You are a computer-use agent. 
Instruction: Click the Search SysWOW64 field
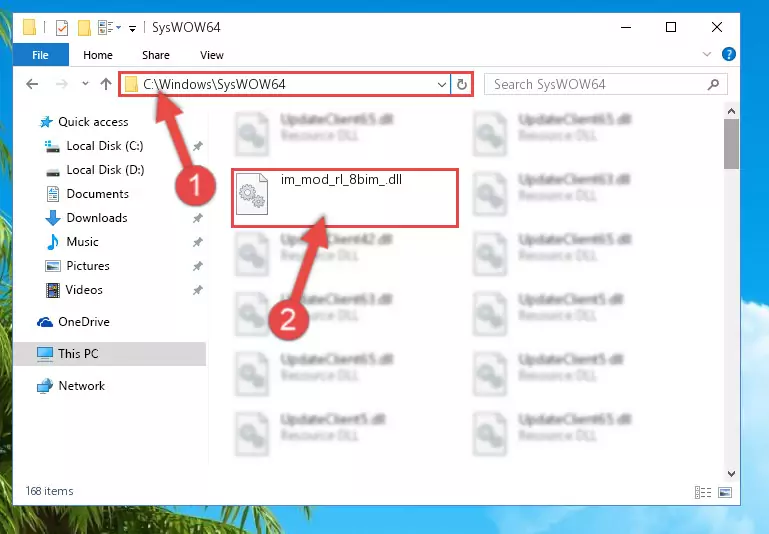pos(606,84)
